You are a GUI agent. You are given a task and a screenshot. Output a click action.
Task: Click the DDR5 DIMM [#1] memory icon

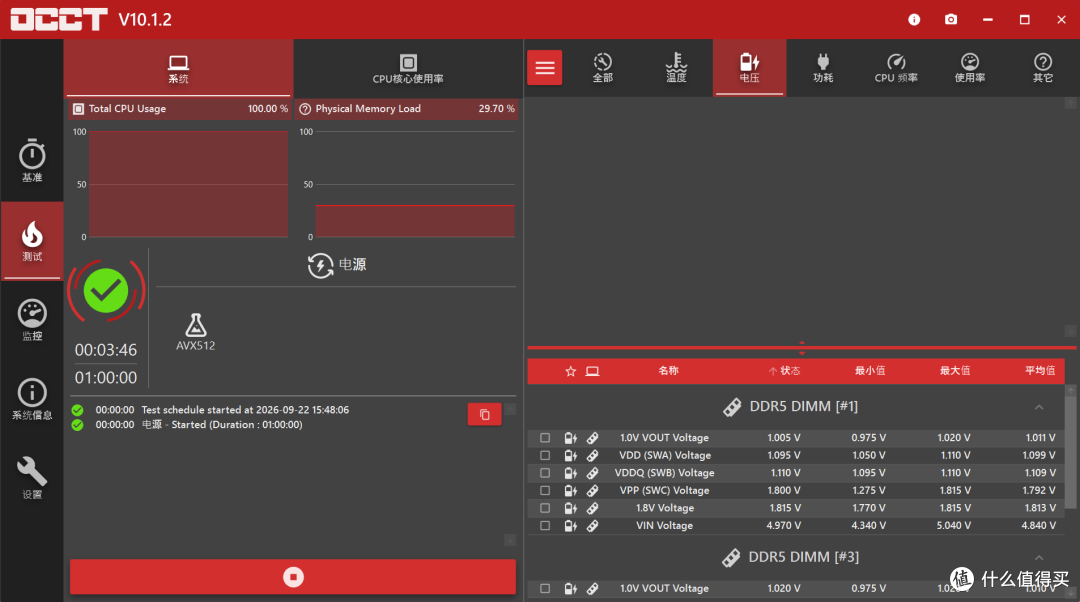click(732, 407)
